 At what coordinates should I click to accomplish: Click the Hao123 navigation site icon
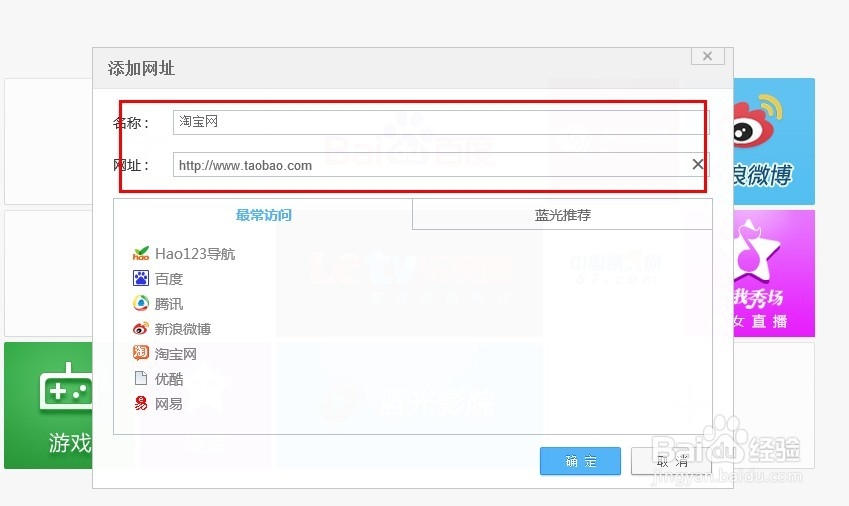[x=141, y=253]
